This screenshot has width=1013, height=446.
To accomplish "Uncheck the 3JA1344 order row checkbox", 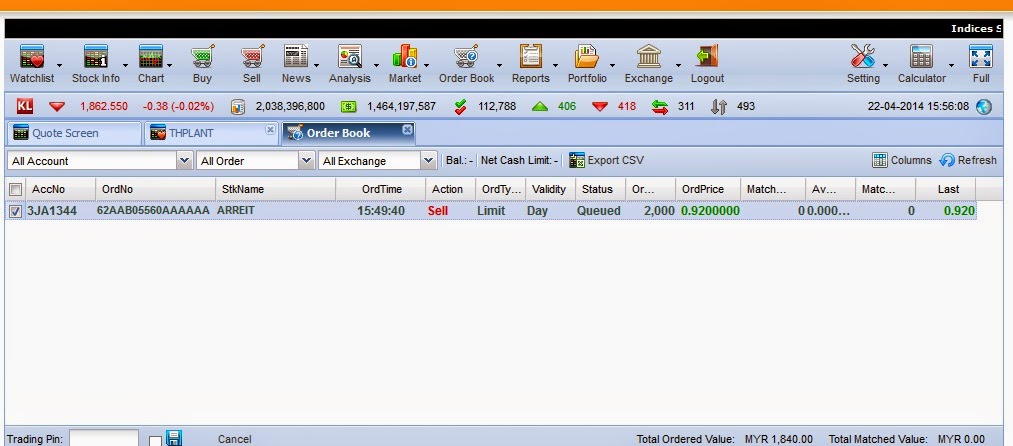I will click(16, 211).
